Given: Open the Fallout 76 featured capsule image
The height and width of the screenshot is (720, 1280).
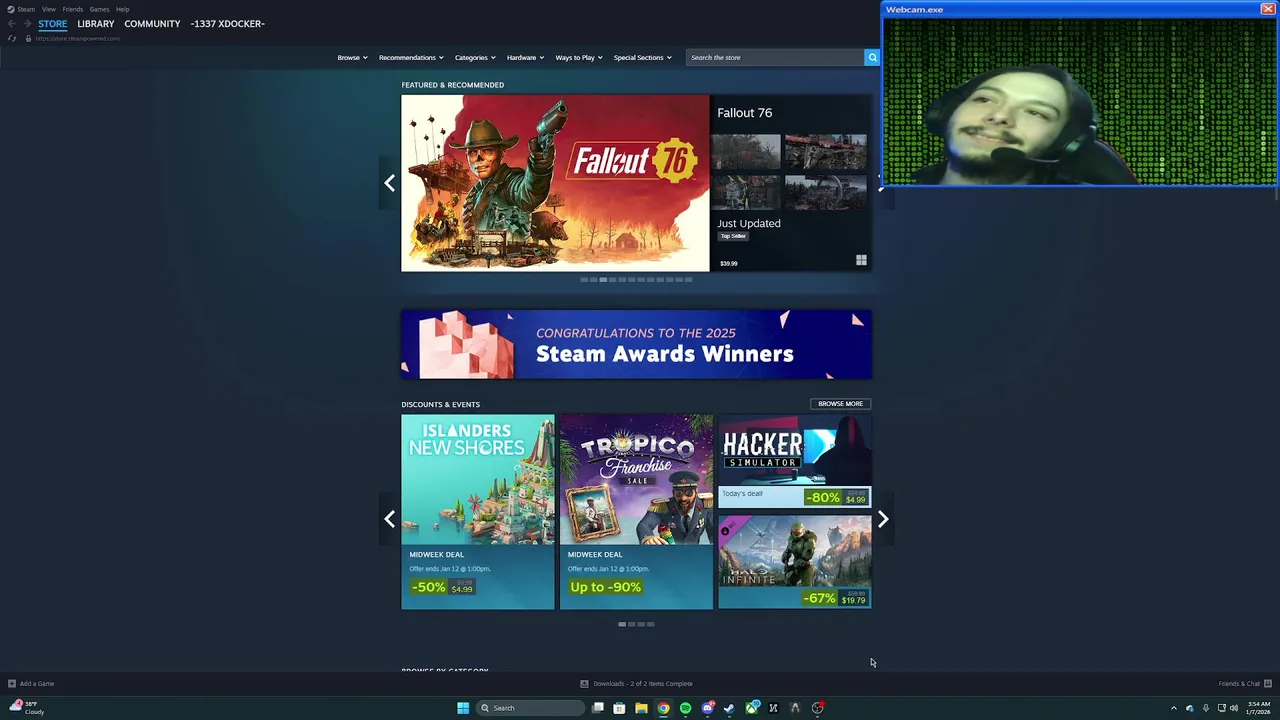Looking at the screenshot, I should click(x=555, y=183).
